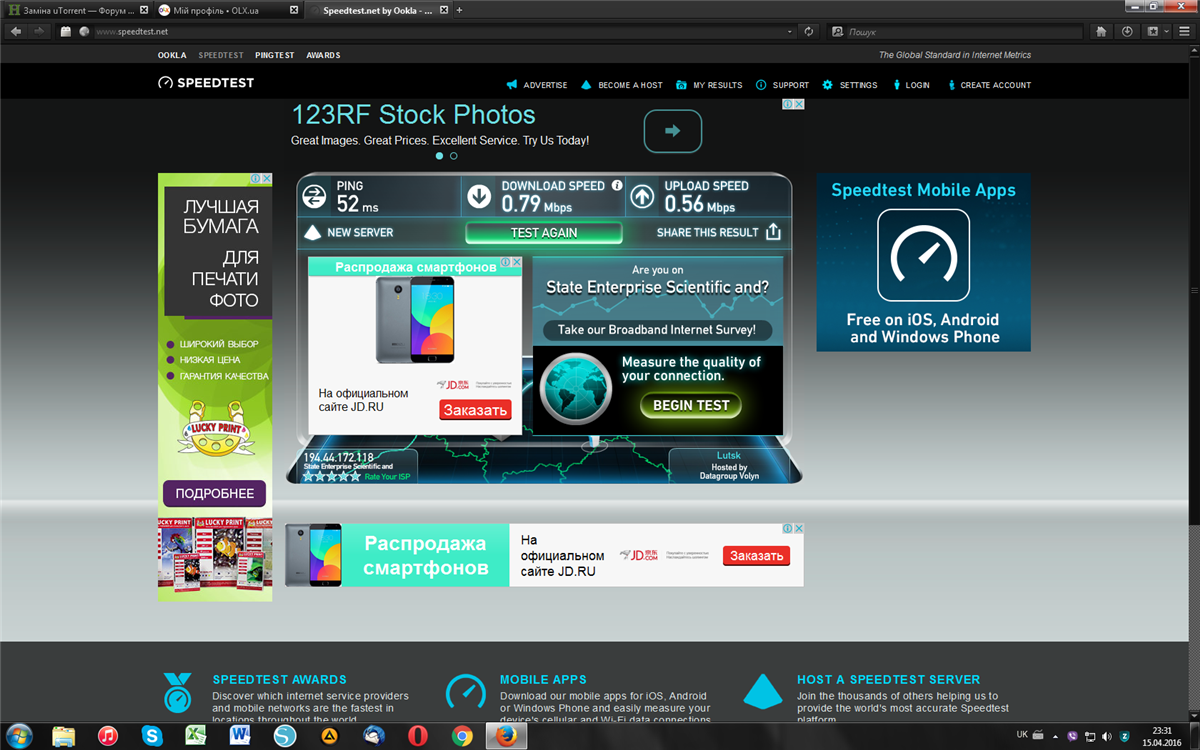Click the CREATE ACCOUNT link
Viewport: 1200px width, 750px height.
point(988,85)
